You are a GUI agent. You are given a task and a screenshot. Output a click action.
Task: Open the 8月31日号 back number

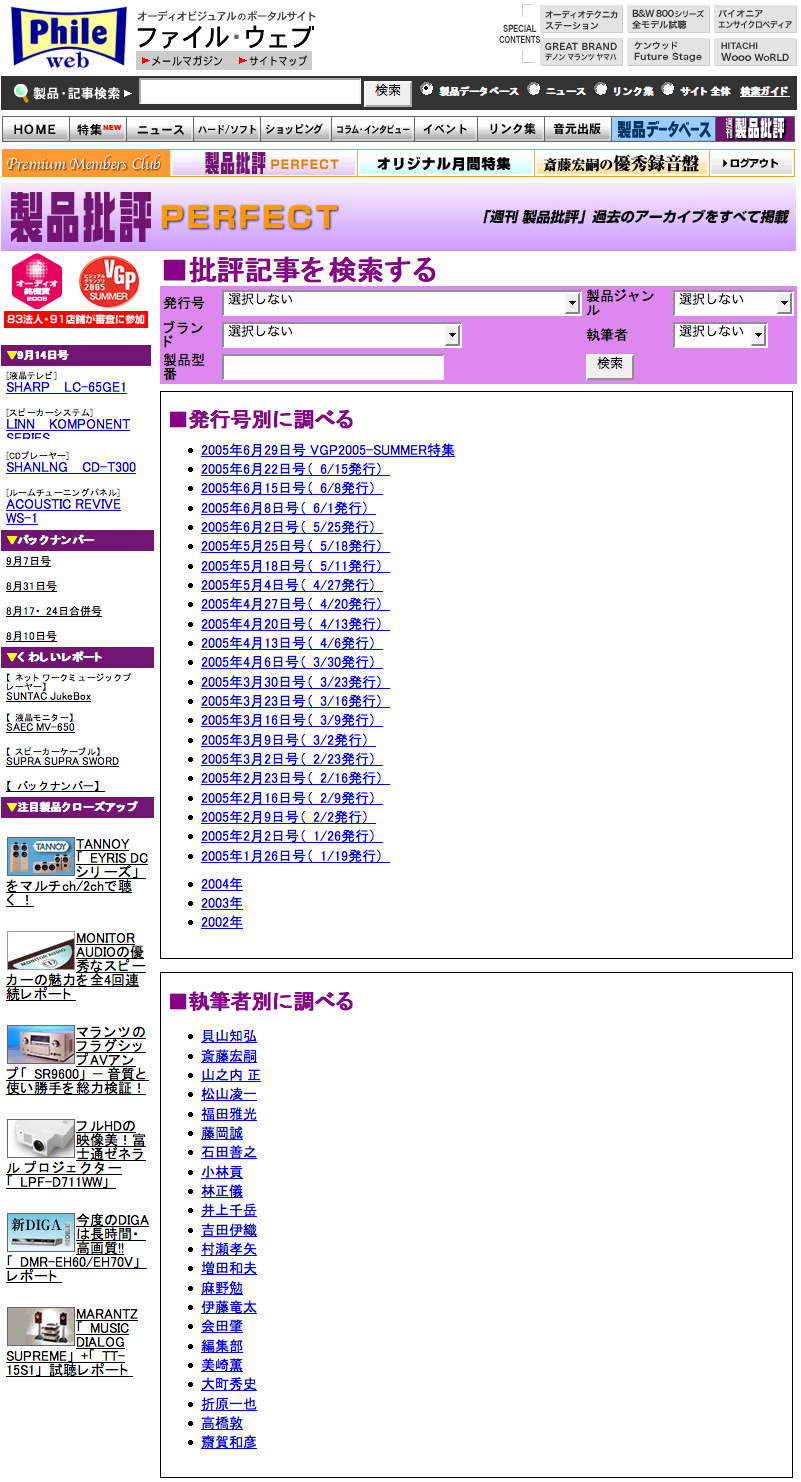(x=31, y=587)
